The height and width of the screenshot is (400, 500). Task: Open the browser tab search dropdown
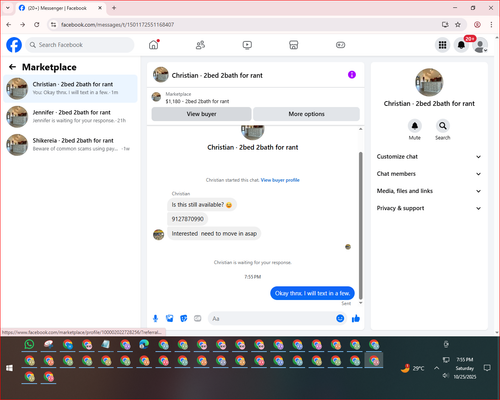click(x=8, y=8)
